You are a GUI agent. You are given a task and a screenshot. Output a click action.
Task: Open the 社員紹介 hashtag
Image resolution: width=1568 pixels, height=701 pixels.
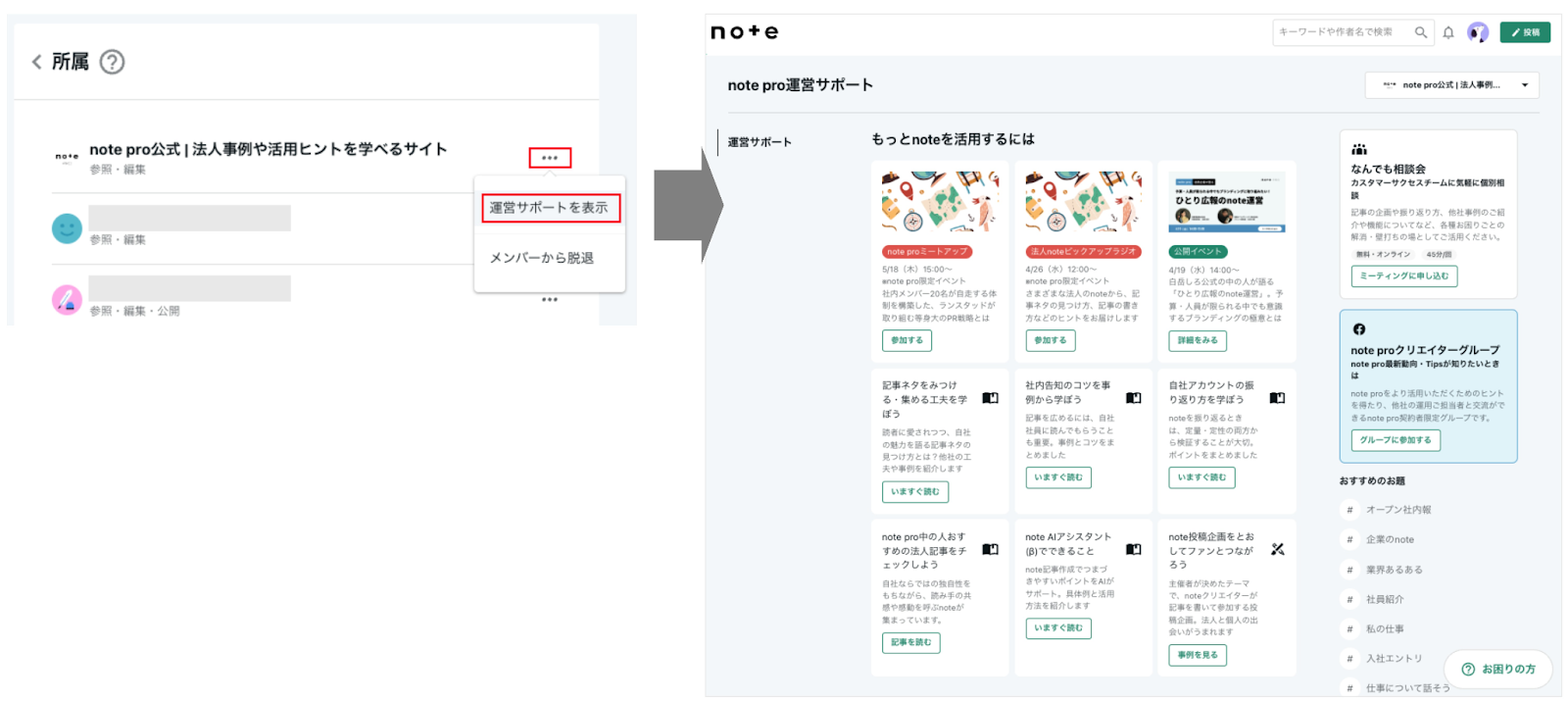(x=1385, y=599)
